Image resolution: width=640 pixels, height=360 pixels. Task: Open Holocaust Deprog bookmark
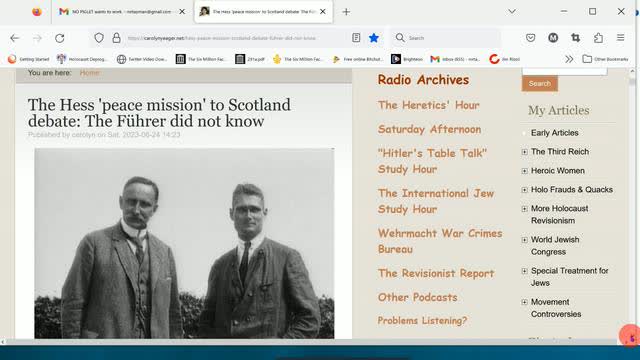pyautogui.click(x=82, y=59)
